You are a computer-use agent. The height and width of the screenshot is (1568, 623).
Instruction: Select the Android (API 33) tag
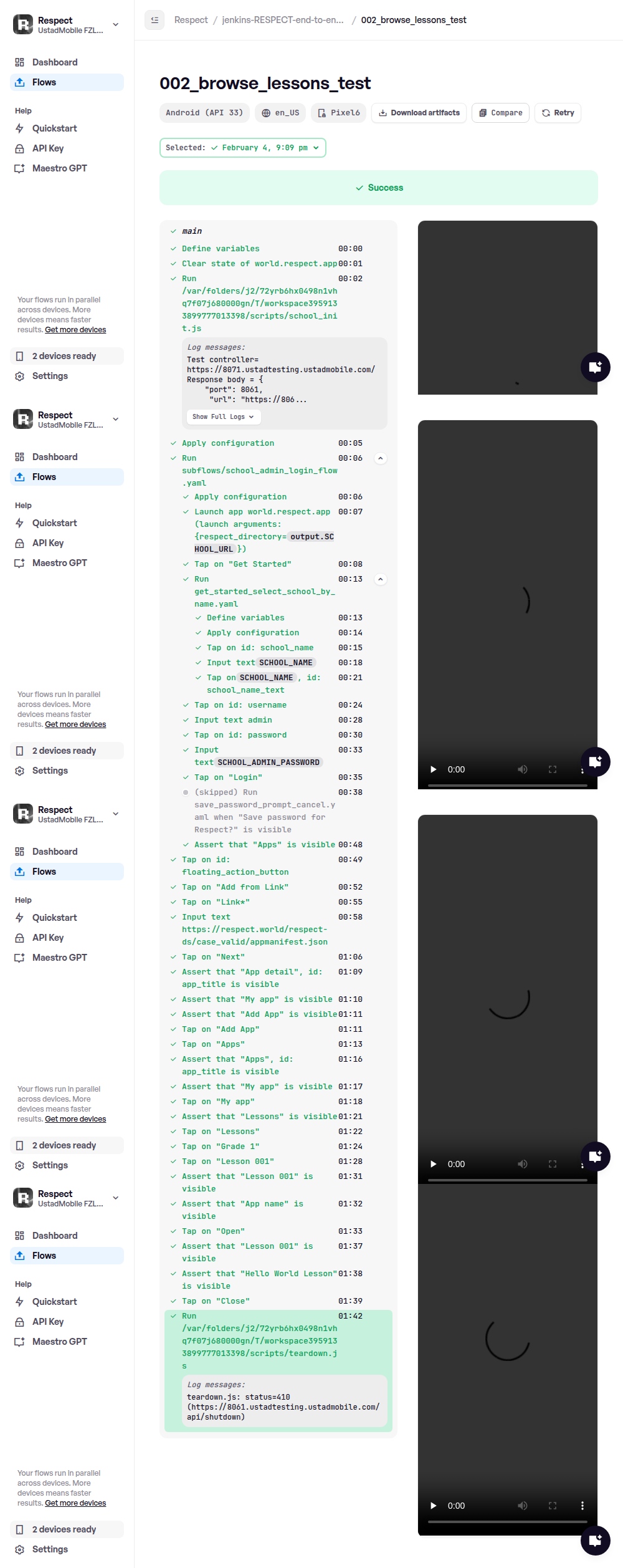click(204, 113)
